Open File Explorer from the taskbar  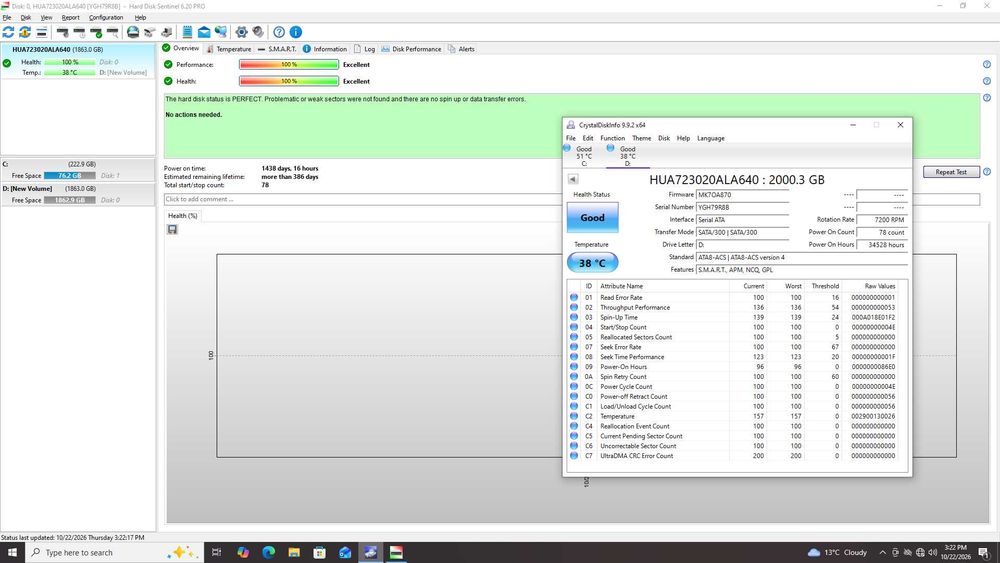tap(294, 552)
